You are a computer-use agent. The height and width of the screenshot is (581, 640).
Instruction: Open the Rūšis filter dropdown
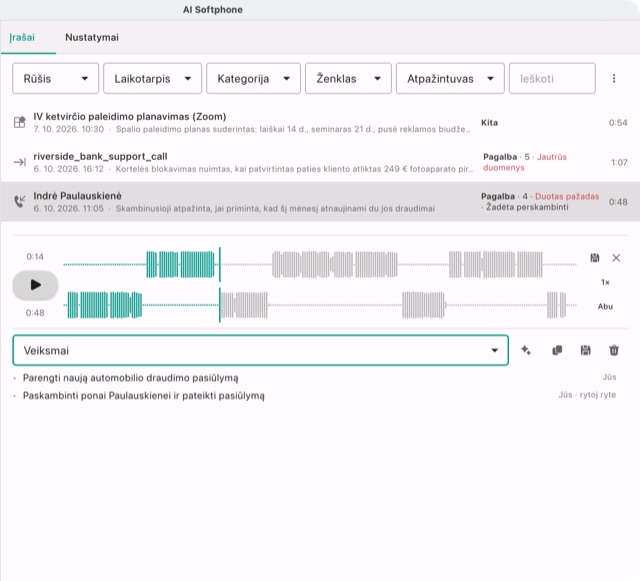click(56, 78)
